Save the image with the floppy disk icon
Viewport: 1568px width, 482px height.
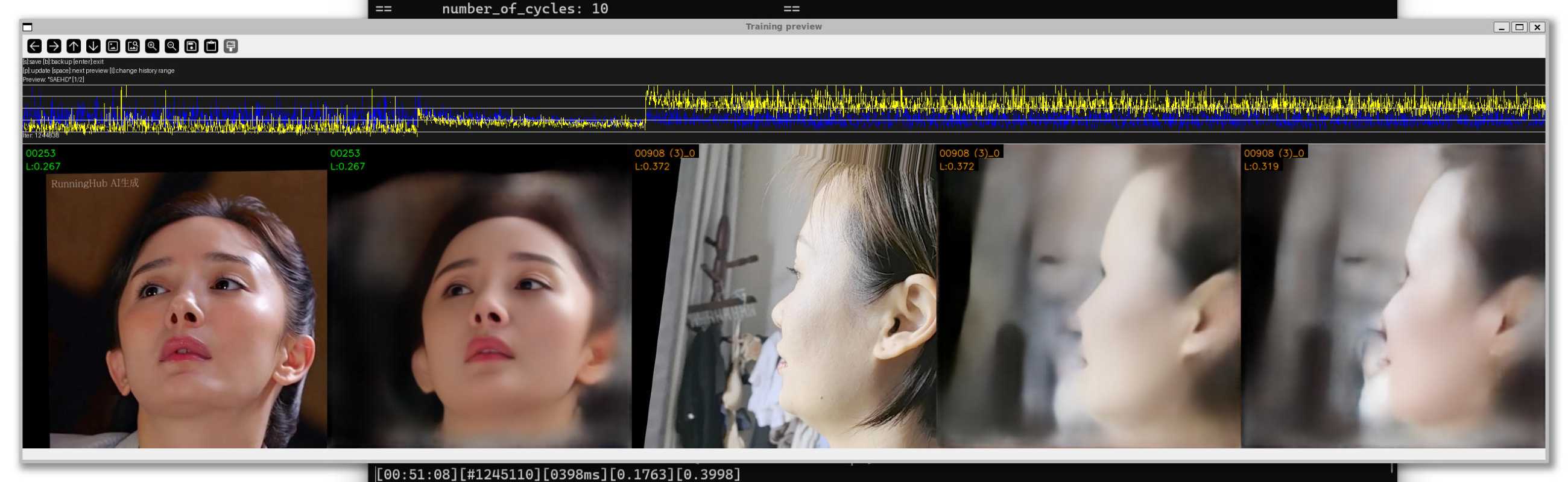(x=192, y=46)
